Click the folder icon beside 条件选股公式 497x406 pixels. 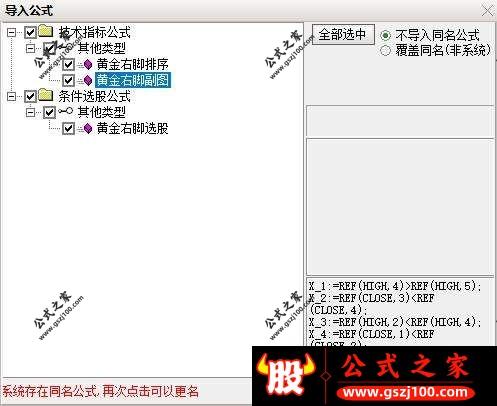pyautogui.click(x=46, y=95)
